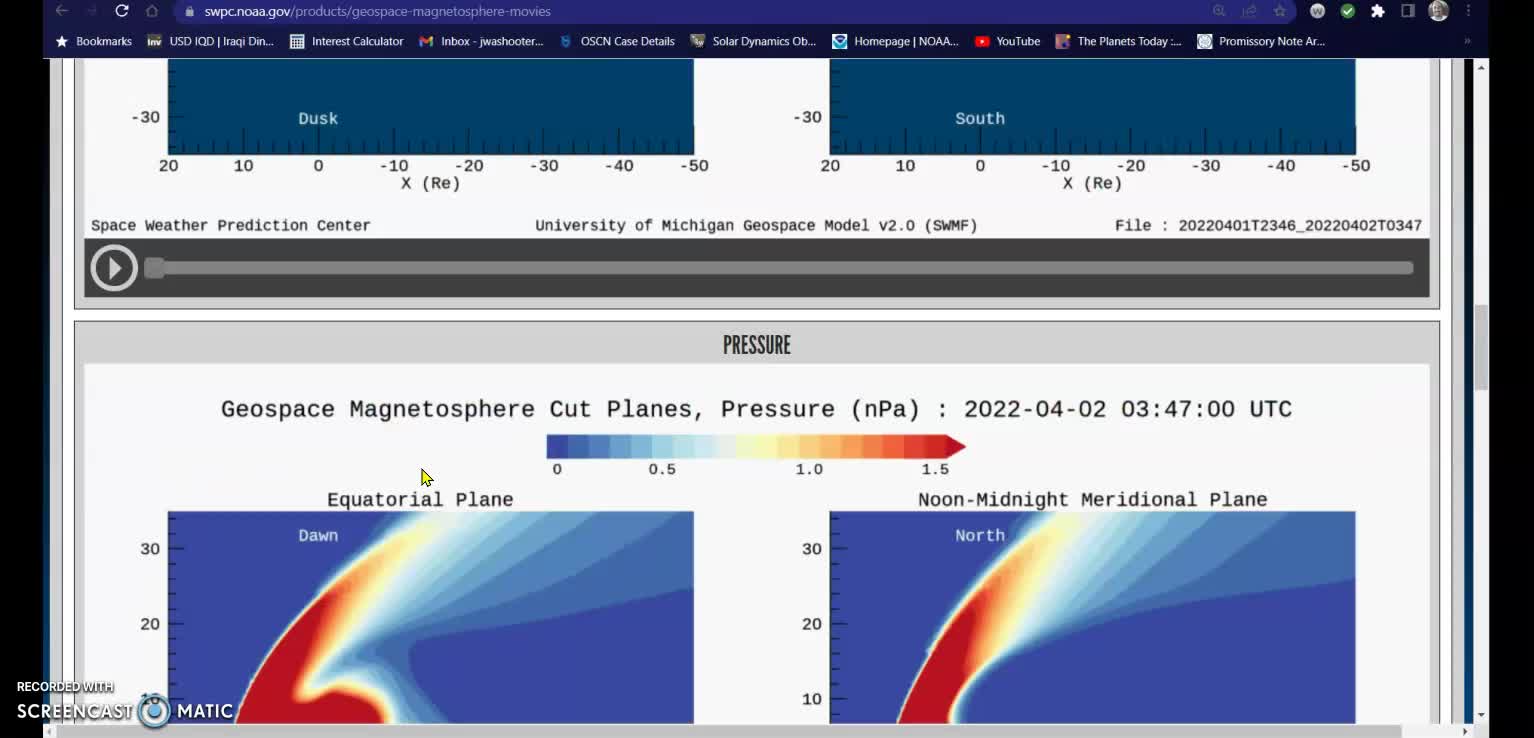Click the 'Noon-Midnight Meridional Plane' title

tap(1092, 499)
